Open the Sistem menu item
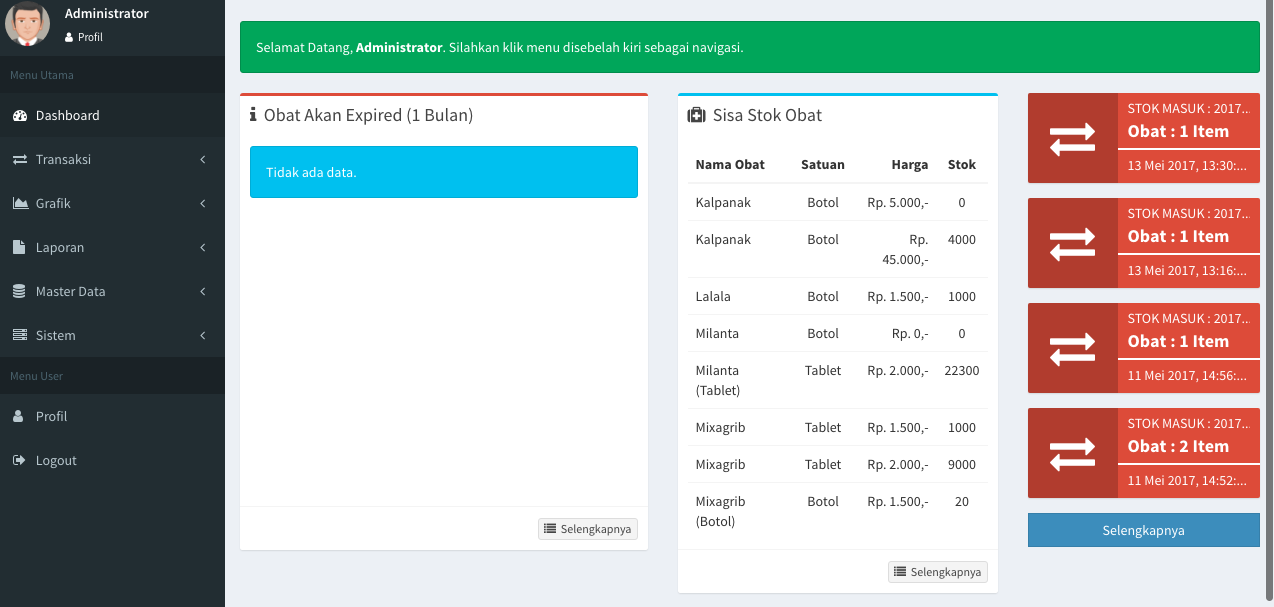This screenshot has height=607, width=1274. coord(56,336)
